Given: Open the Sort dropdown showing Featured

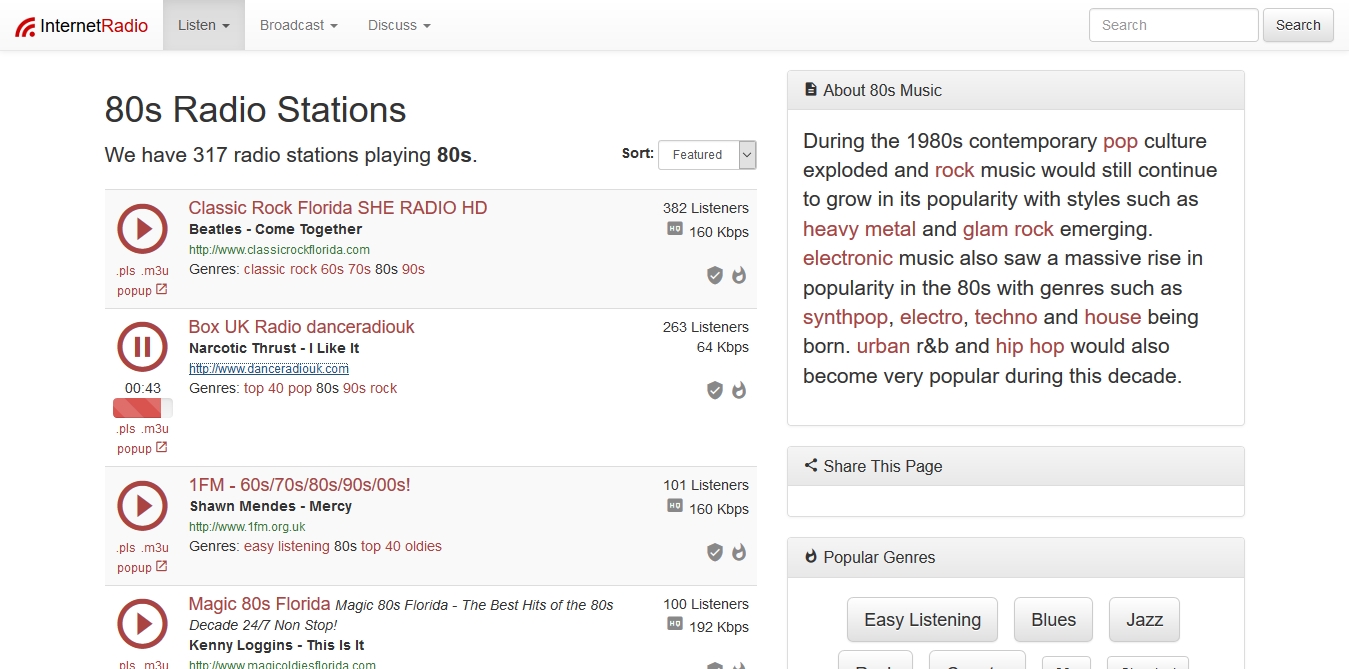Looking at the screenshot, I should point(707,155).
